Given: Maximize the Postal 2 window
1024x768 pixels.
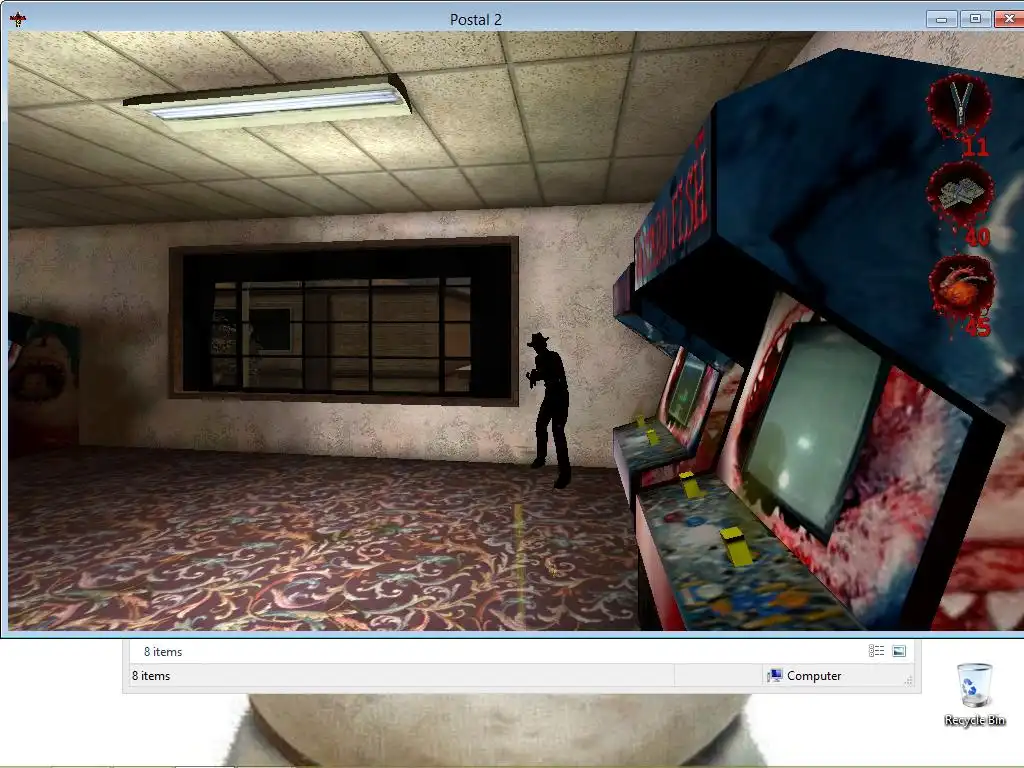Looking at the screenshot, I should (975, 19).
